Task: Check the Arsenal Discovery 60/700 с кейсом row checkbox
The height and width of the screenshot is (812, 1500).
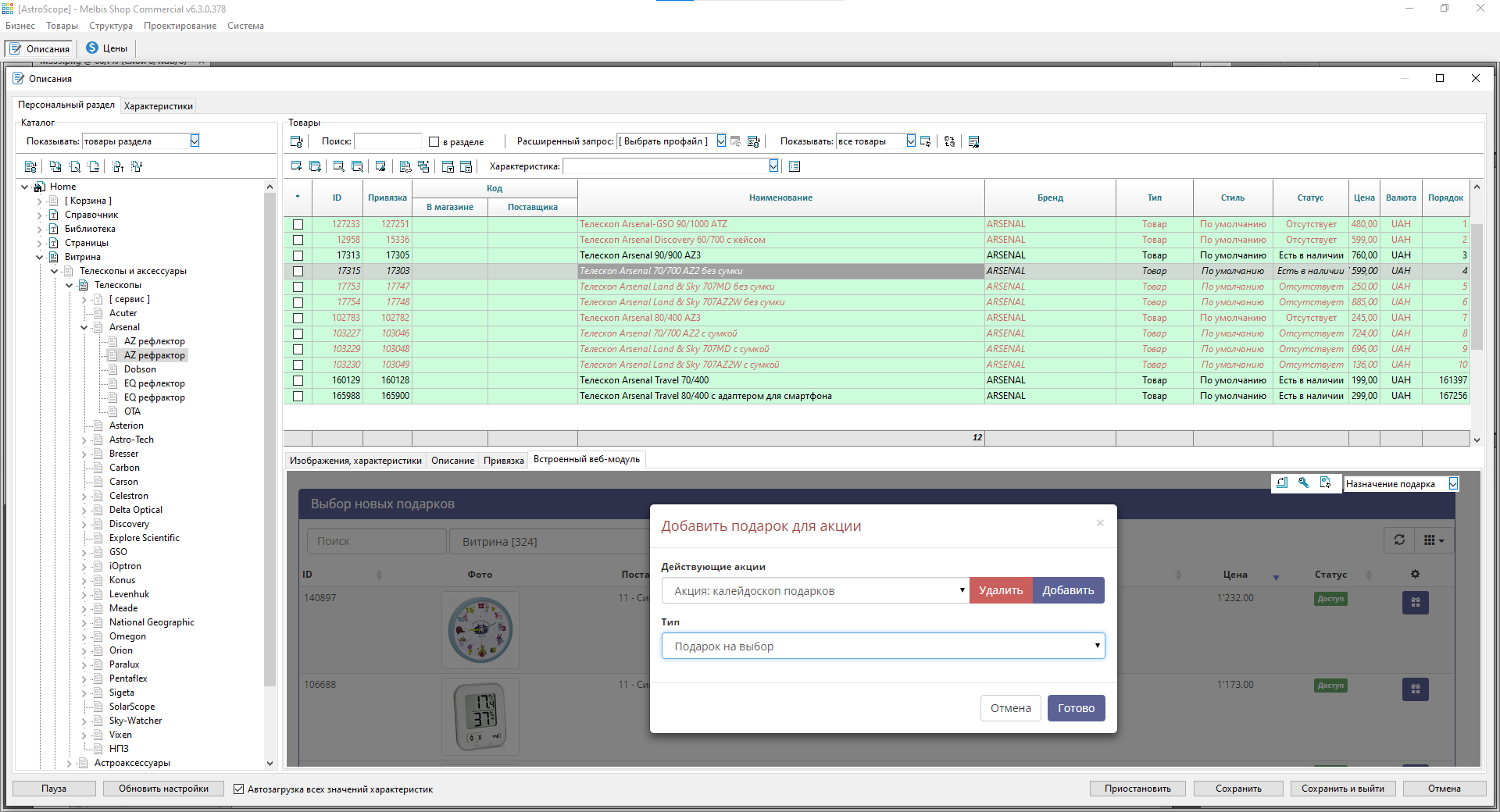Action: (x=298, y=240)
